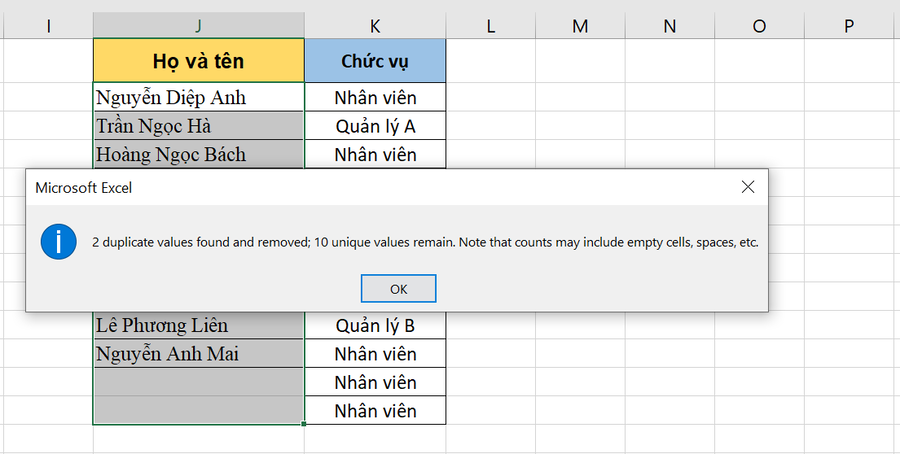Select column K header
The width and height of the screenshot is (900, 454).
point(375,26)
